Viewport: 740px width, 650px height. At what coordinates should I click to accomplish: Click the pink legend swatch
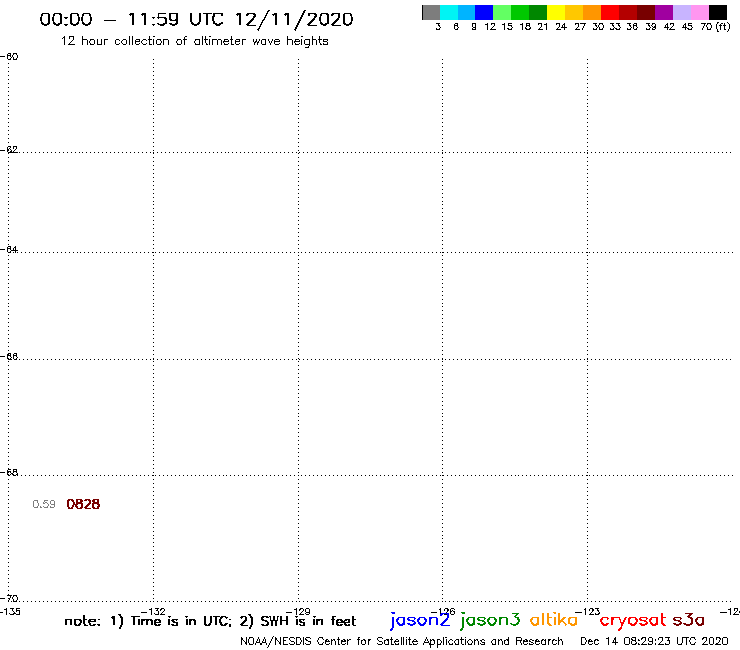coord(699,12)
